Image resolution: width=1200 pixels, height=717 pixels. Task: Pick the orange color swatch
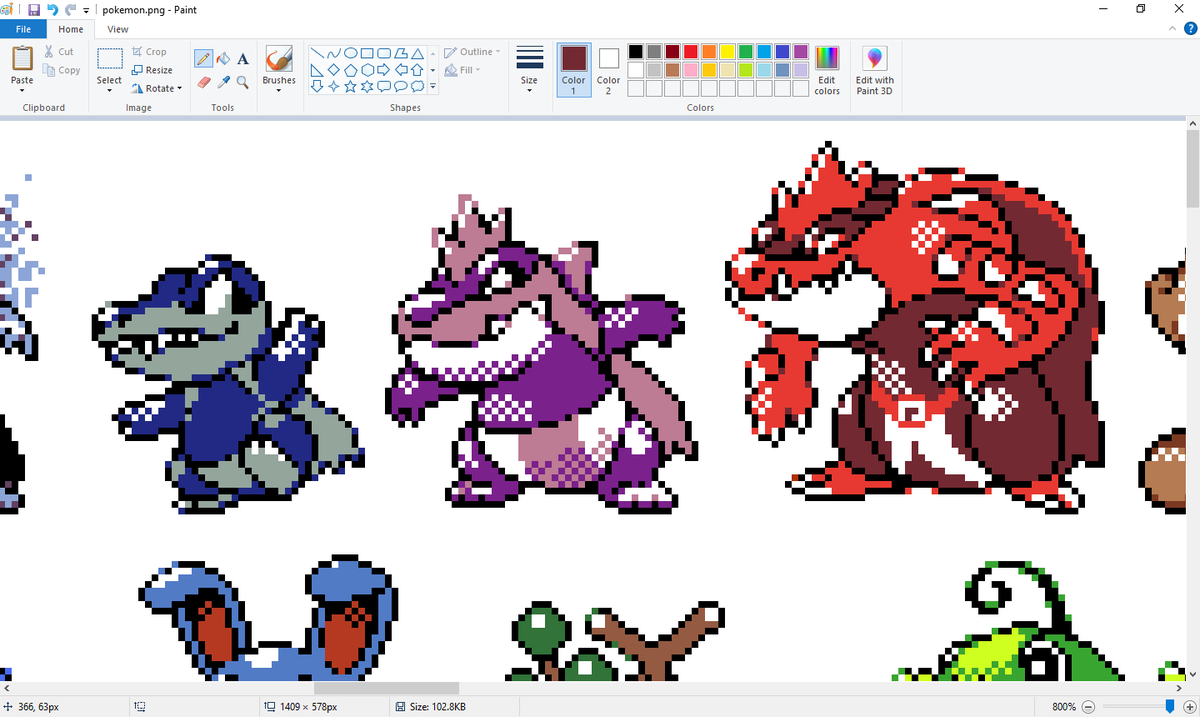coord(709,51)
